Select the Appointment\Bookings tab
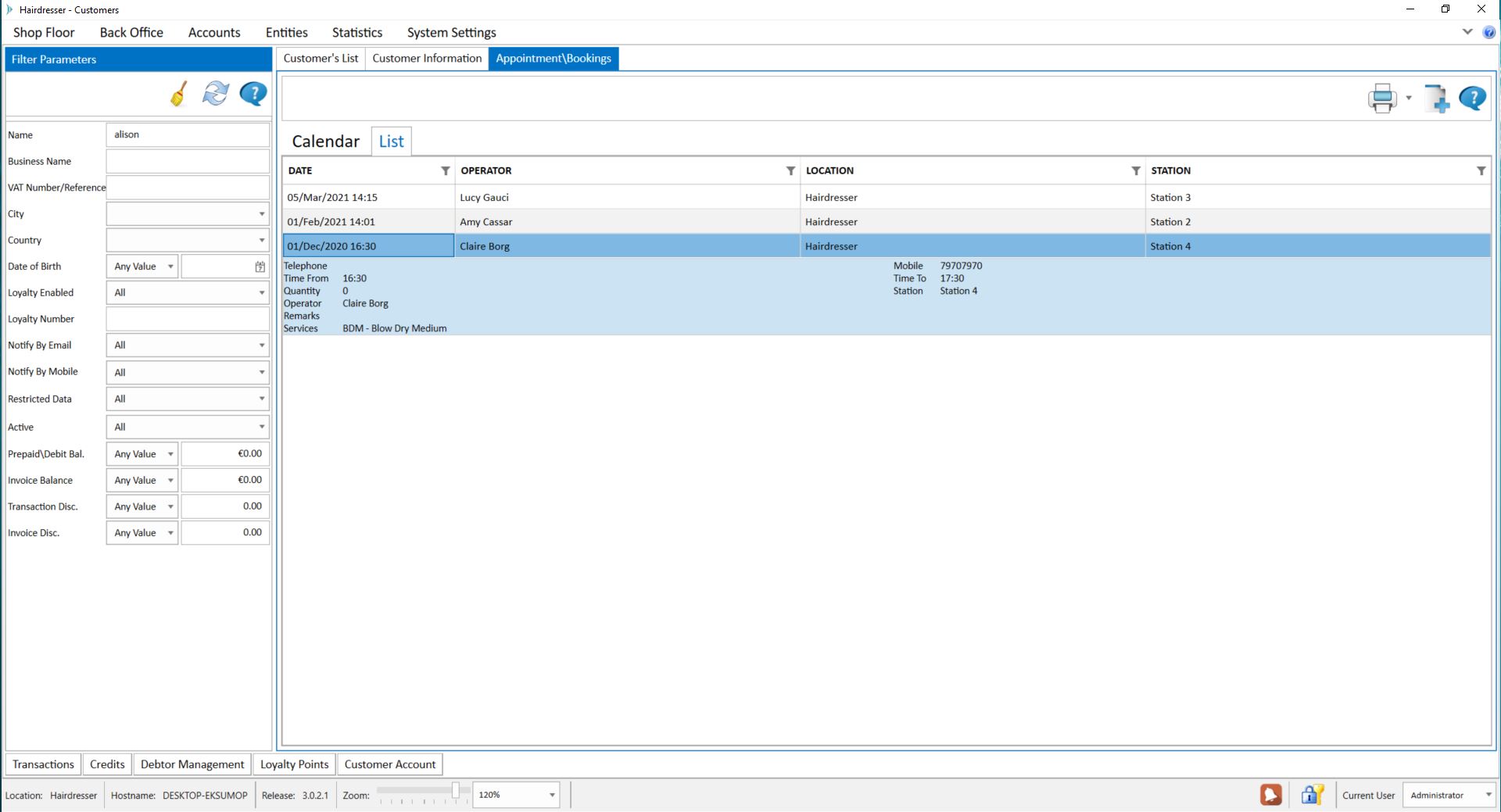 [x=553, y=59]
